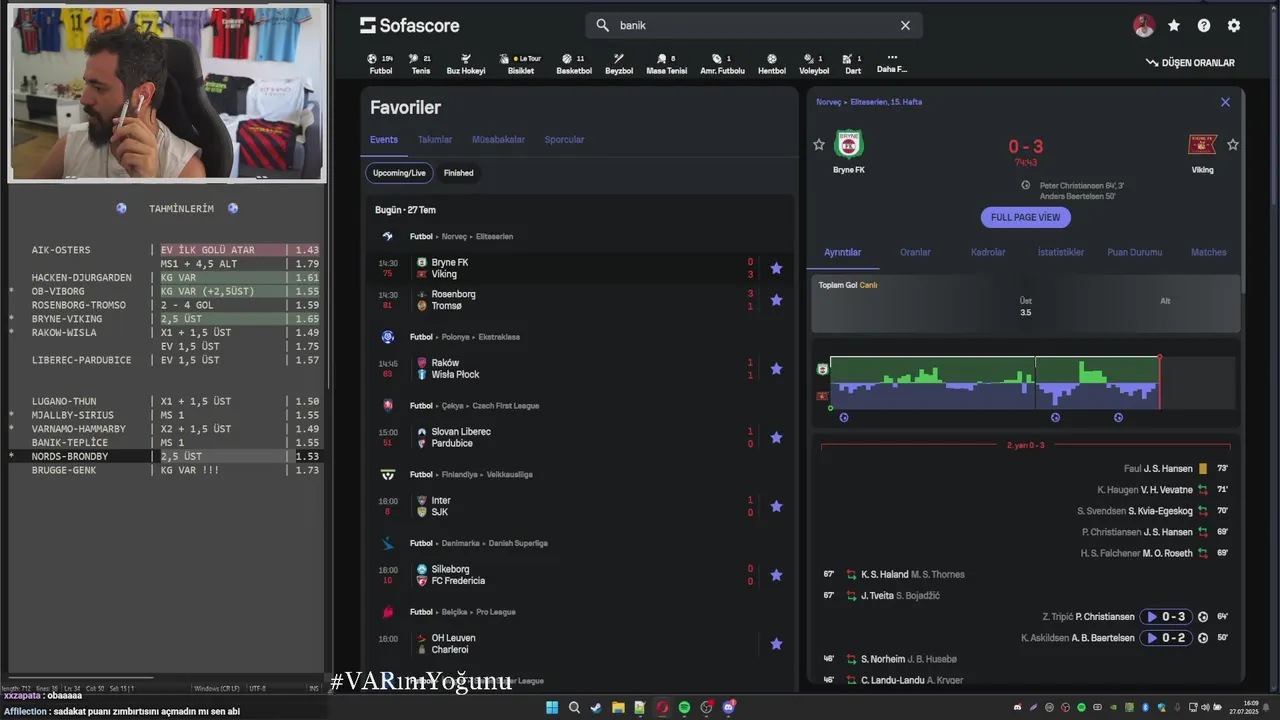The image size is (1280, 720).
Task: Open the Windows Start button
Action: [x=552, y=707]
